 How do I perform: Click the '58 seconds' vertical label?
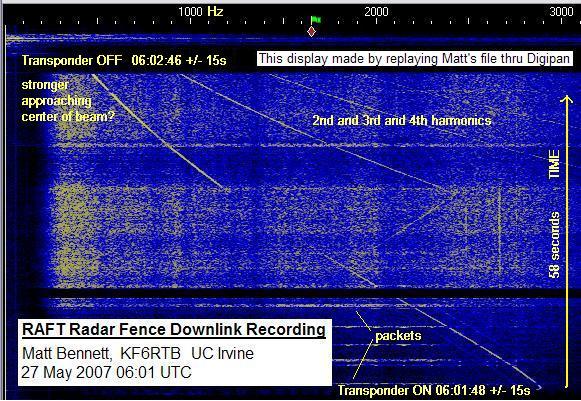coord(554,245)
